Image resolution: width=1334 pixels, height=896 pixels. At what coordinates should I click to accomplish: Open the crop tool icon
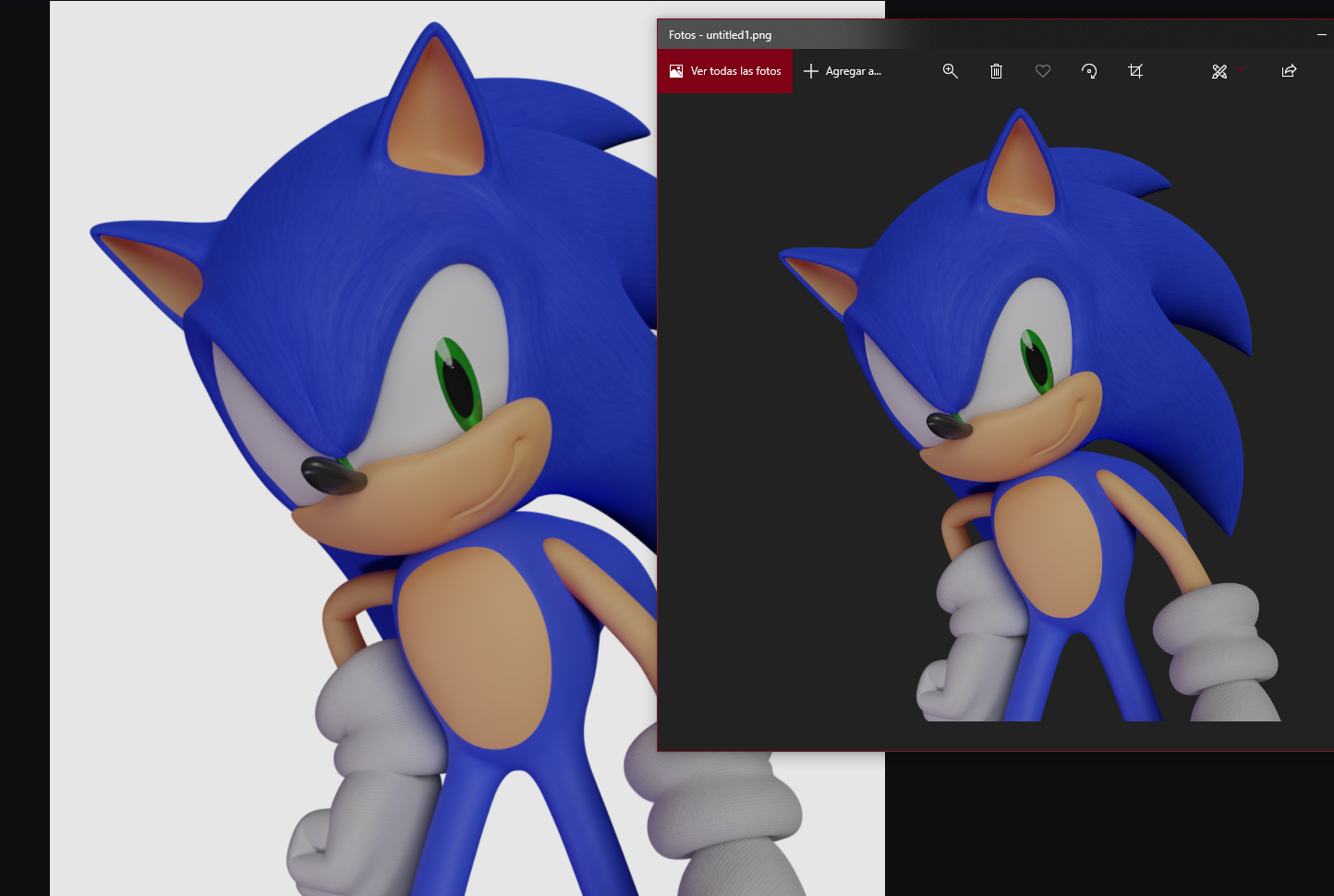pyautogui.click(x=1135, y=71)
